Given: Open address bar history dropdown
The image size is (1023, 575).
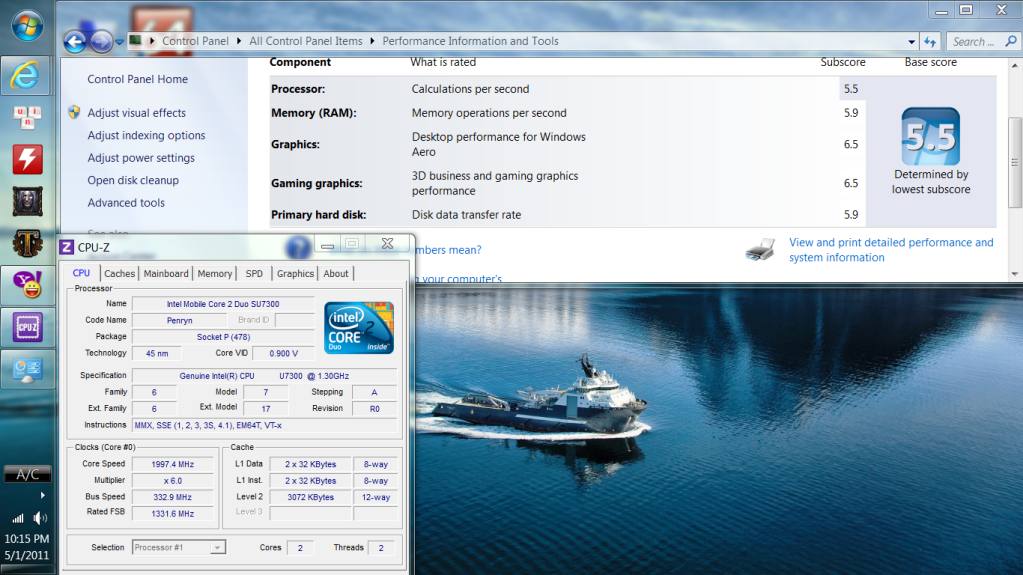Looking at the screenshot, I should [911, 42].
